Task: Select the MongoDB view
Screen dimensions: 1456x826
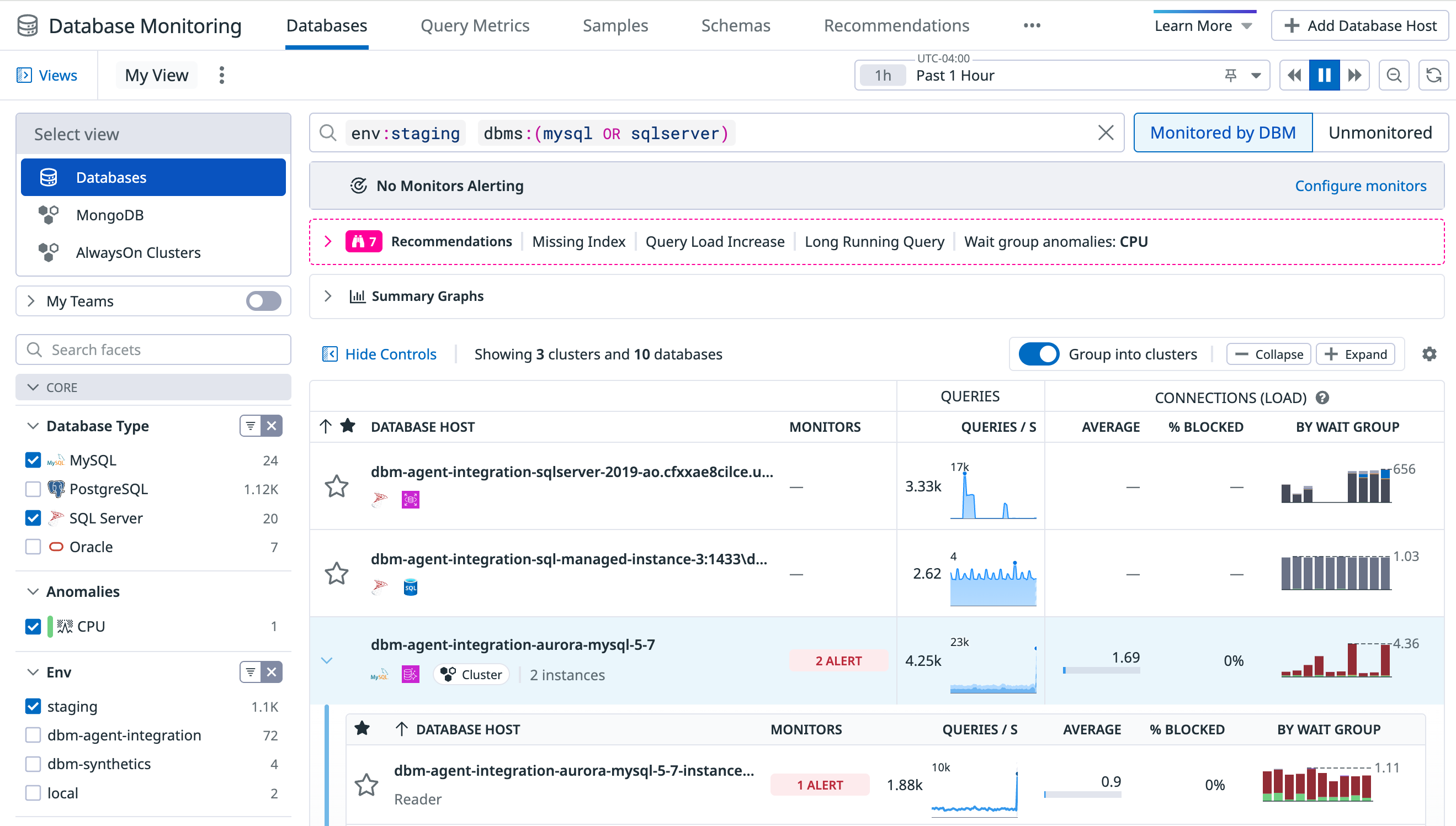Action: (153, 215)
